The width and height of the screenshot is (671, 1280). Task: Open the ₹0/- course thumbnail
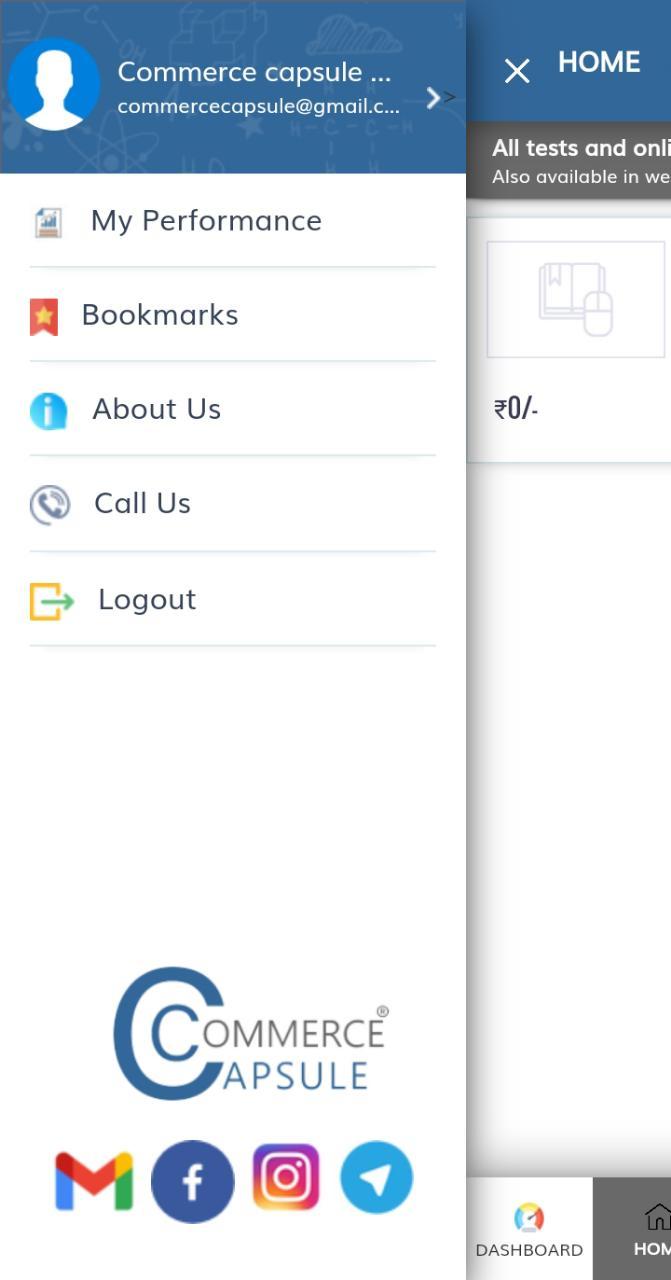tap(576, 299)
